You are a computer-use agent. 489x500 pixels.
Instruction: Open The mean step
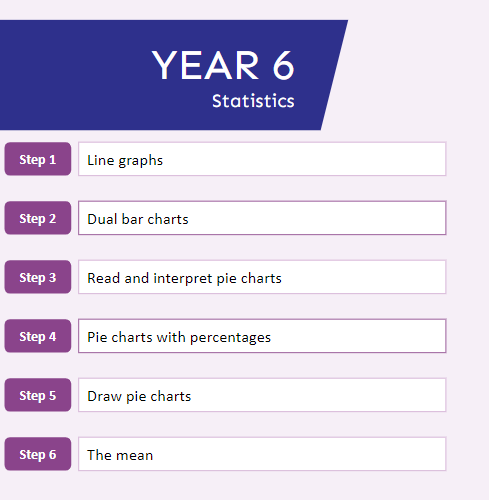[x=262, y=454]
